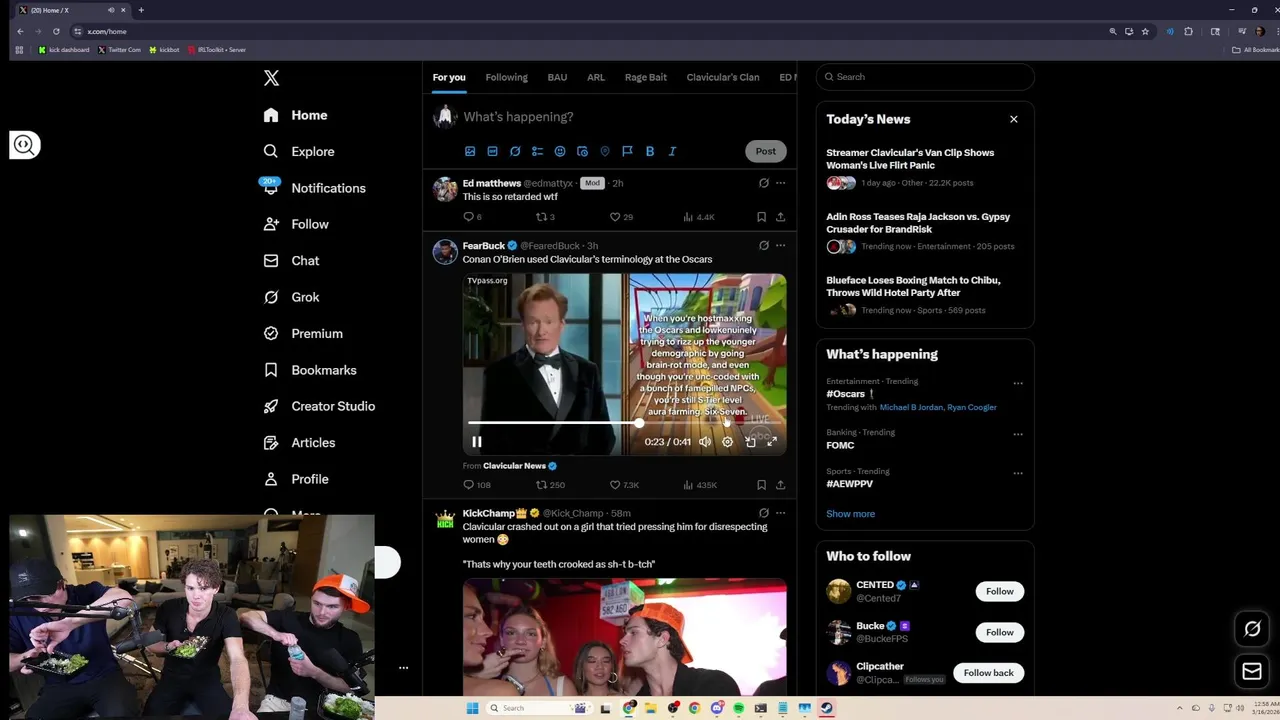The height and width of the screenshot is (720, 1280).
Task: Open options for FOMC trend
Action: [1018, 434]
